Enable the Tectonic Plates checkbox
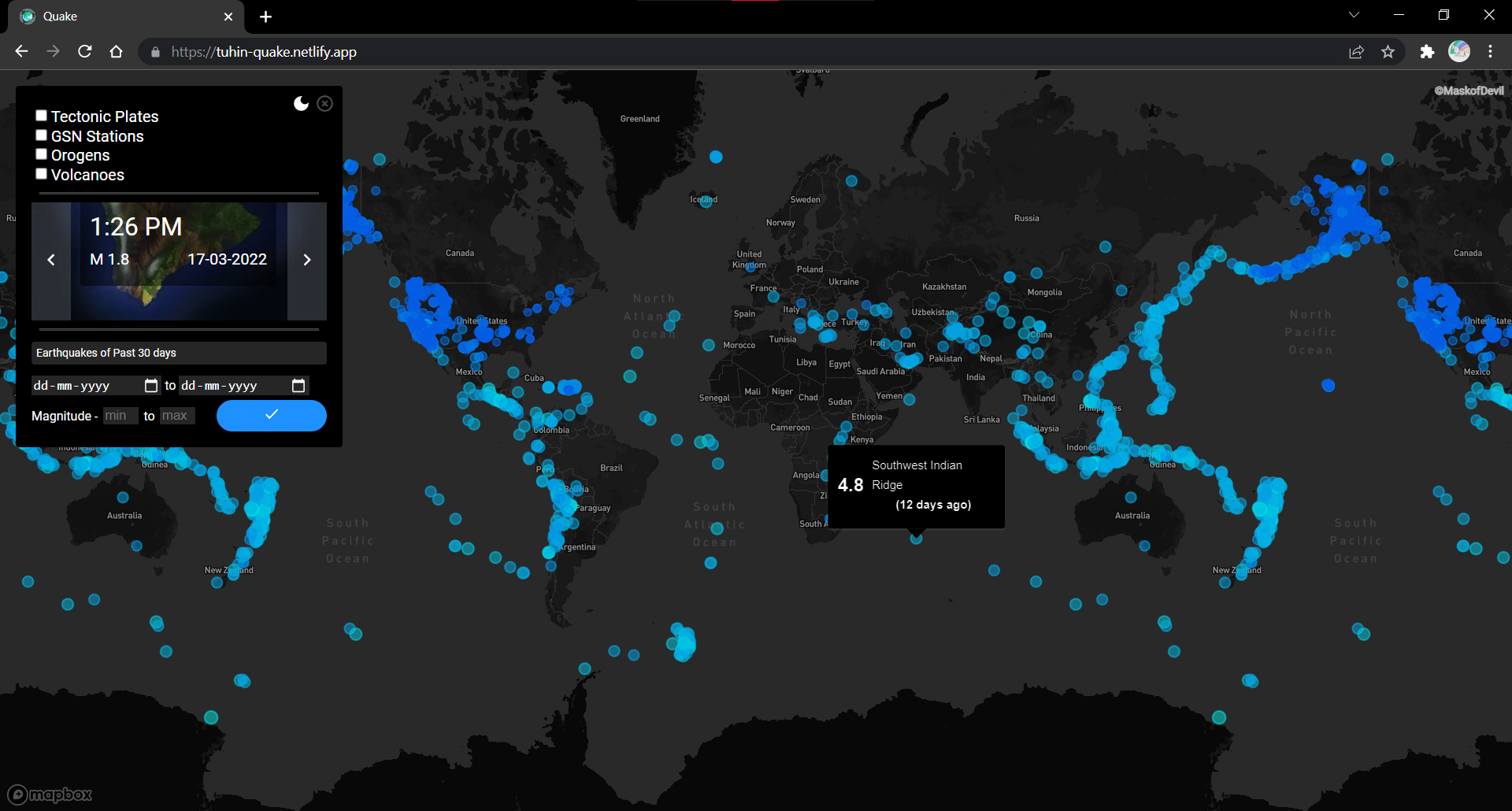 click(x=42, y=116)
